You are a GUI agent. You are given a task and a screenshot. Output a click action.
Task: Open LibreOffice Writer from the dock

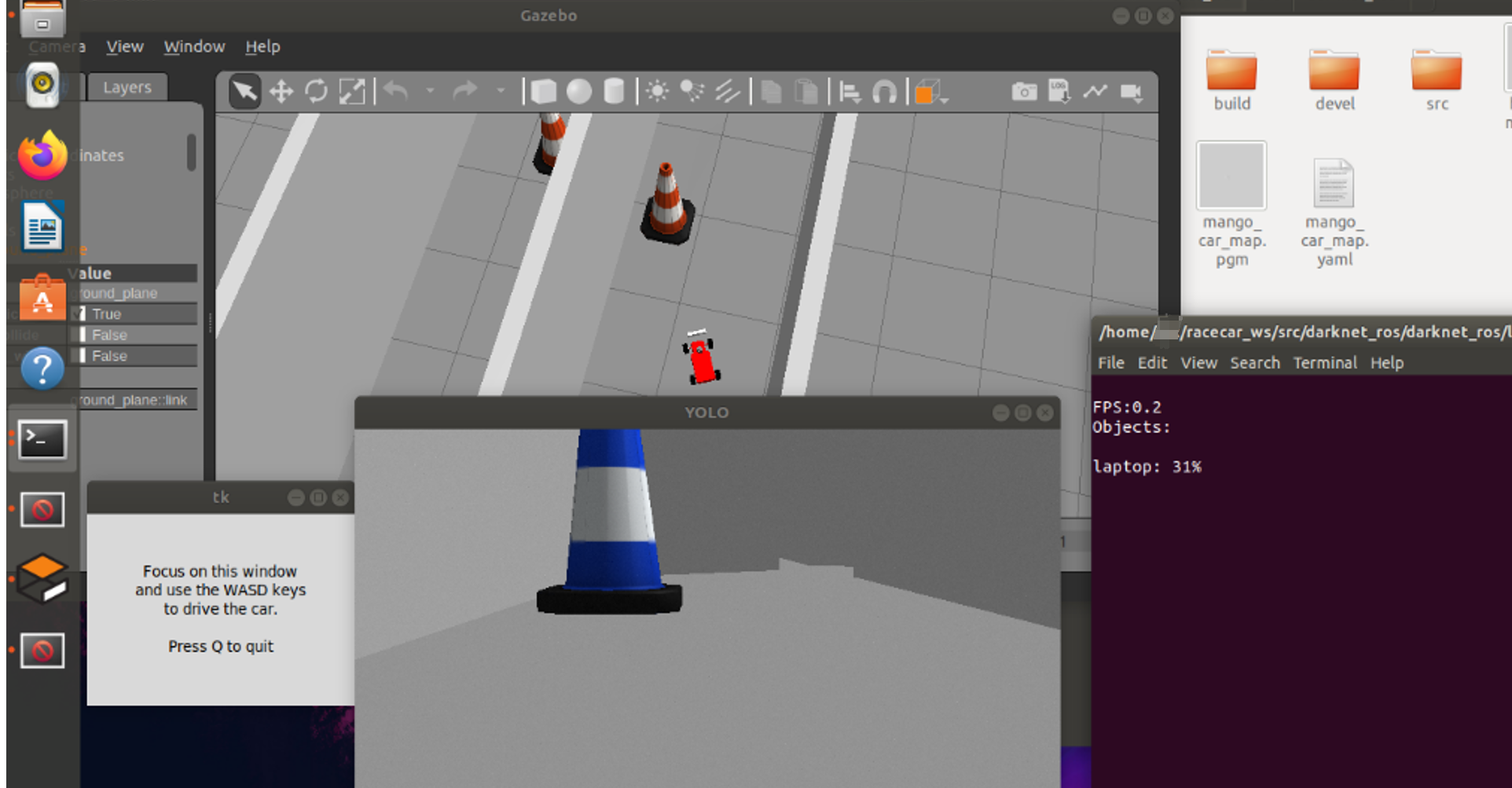[x=42, y=225]
